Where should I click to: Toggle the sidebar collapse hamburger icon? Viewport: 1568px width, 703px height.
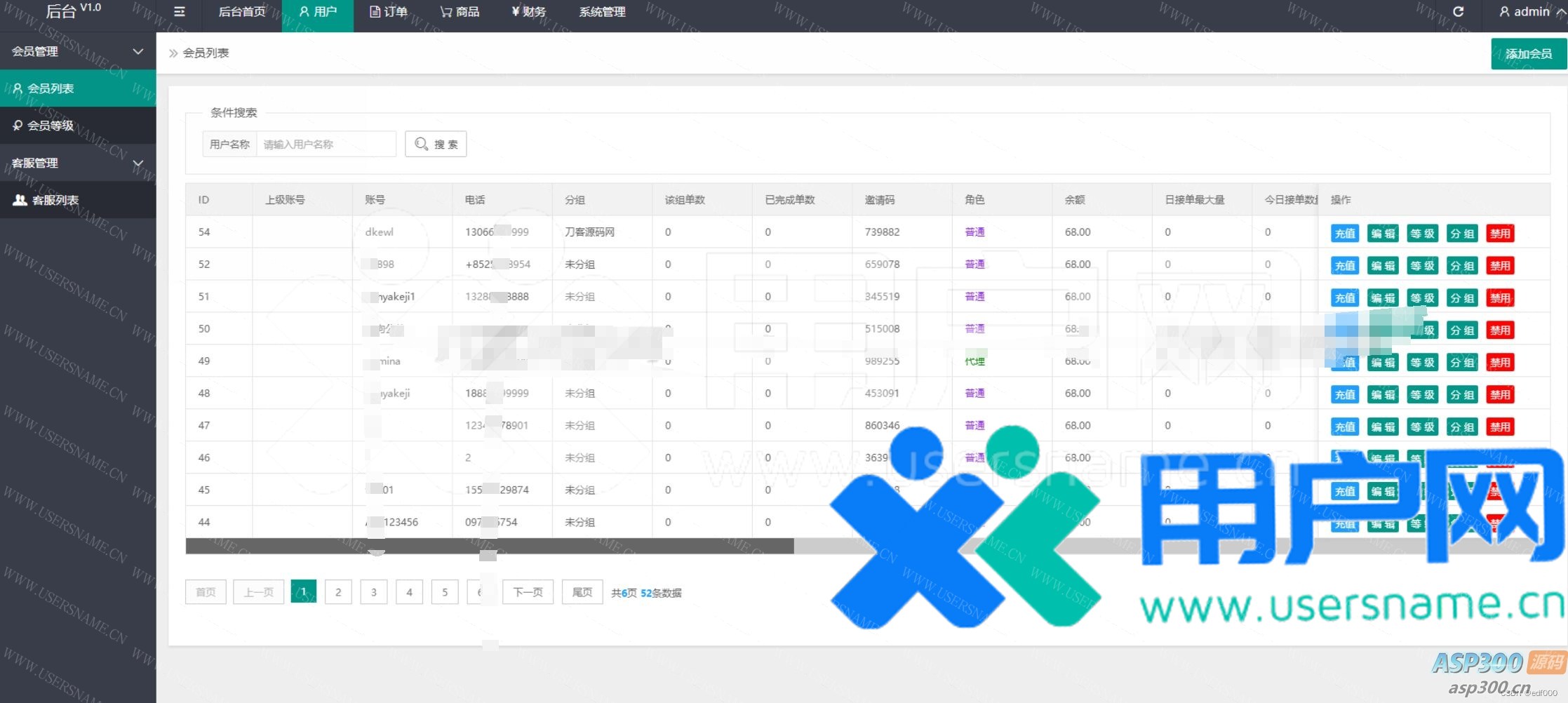pos(180,11)
